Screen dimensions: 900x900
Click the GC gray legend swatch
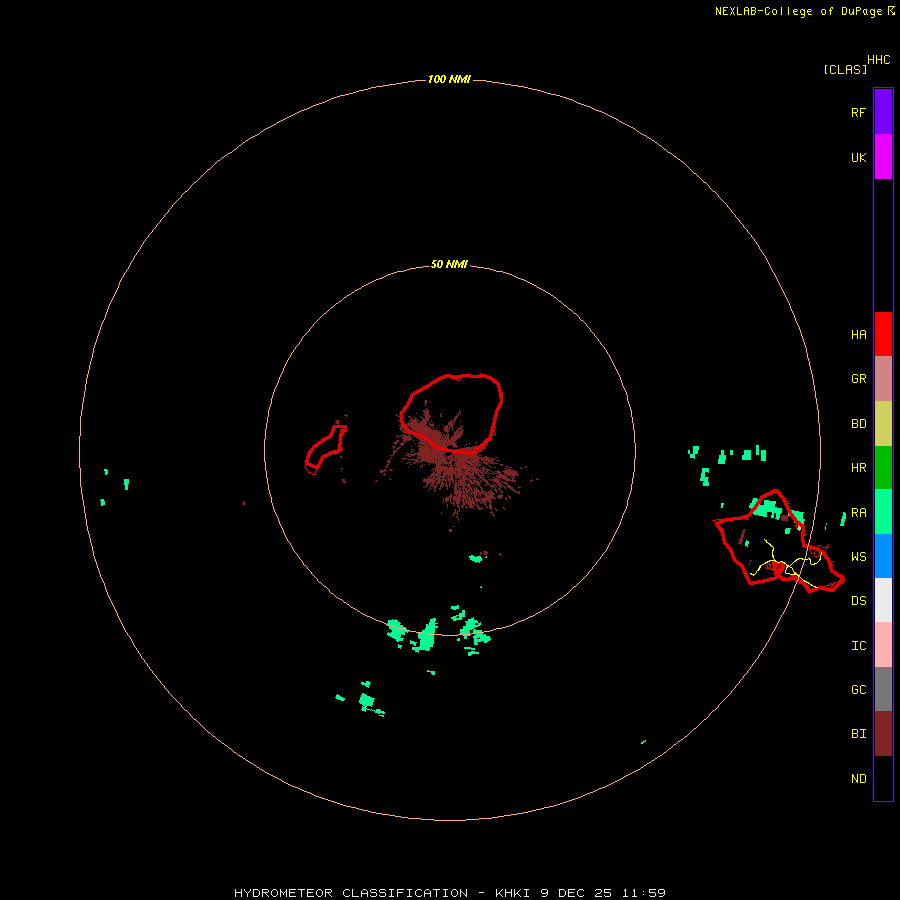(x=883, y=689)
